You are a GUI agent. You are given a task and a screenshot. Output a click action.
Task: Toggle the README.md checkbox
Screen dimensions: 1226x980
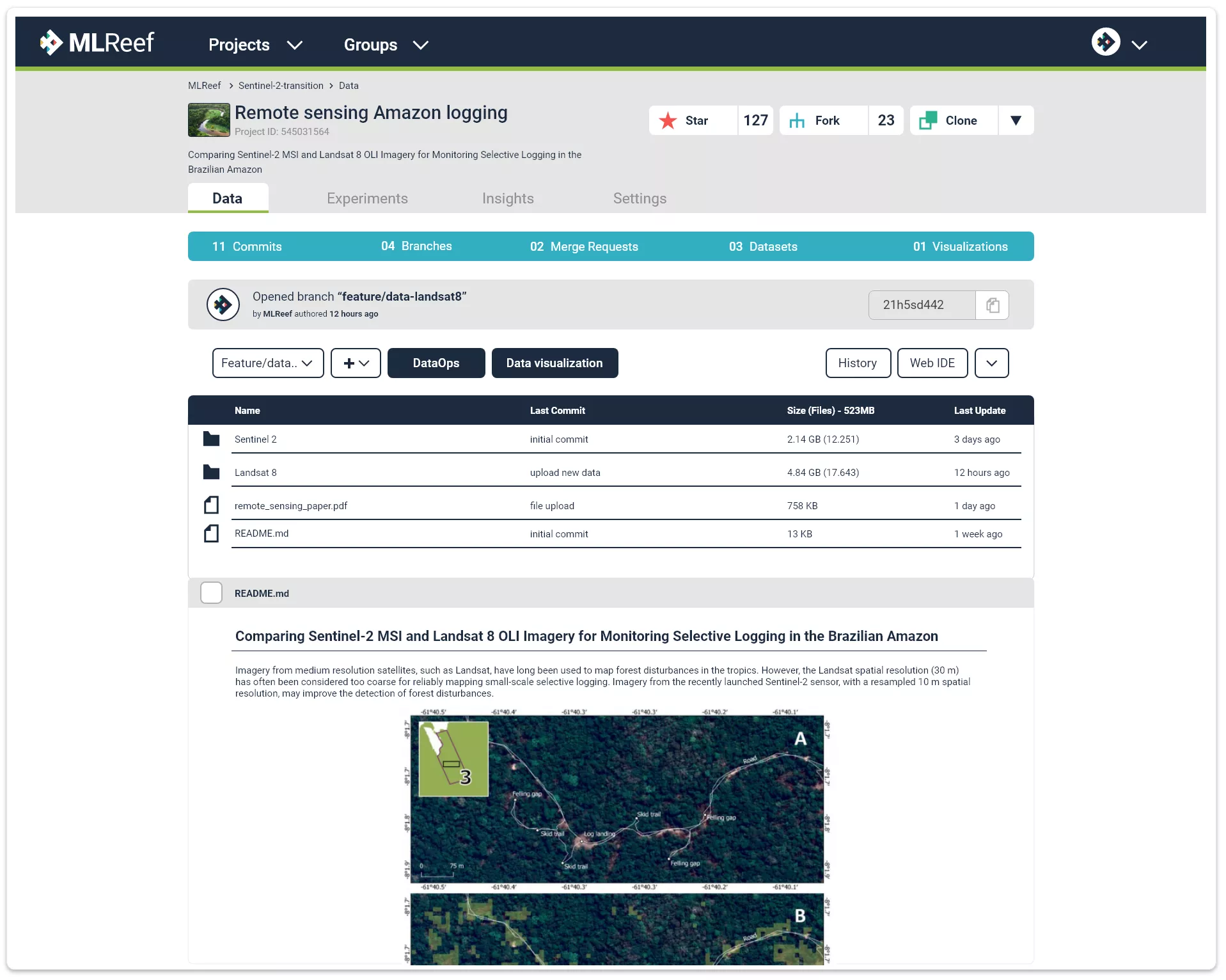(211, 593)
